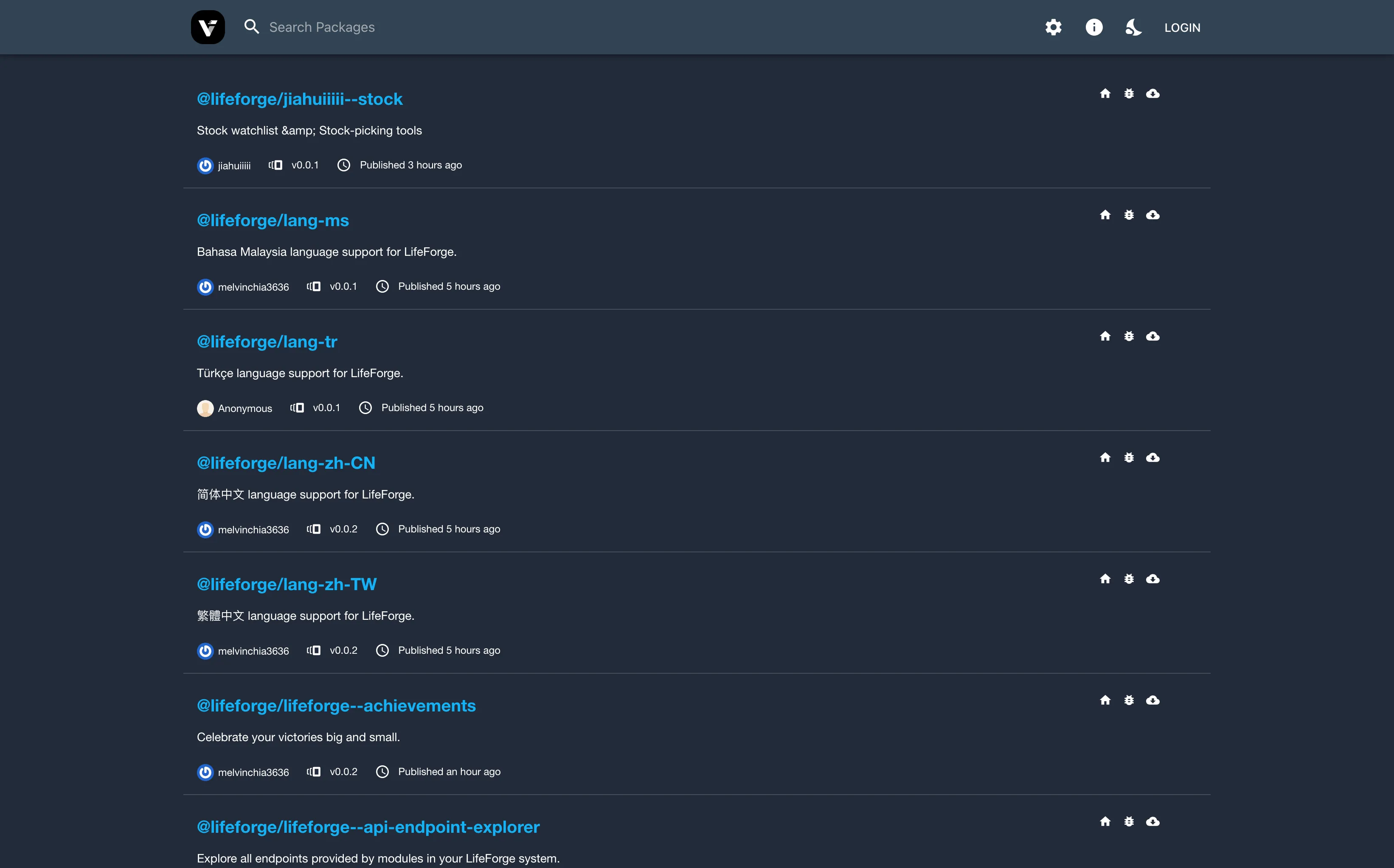The image size is (1394, 868).
Task: Toggle the dark mode moon icon
Action: tap(1134, 27)
